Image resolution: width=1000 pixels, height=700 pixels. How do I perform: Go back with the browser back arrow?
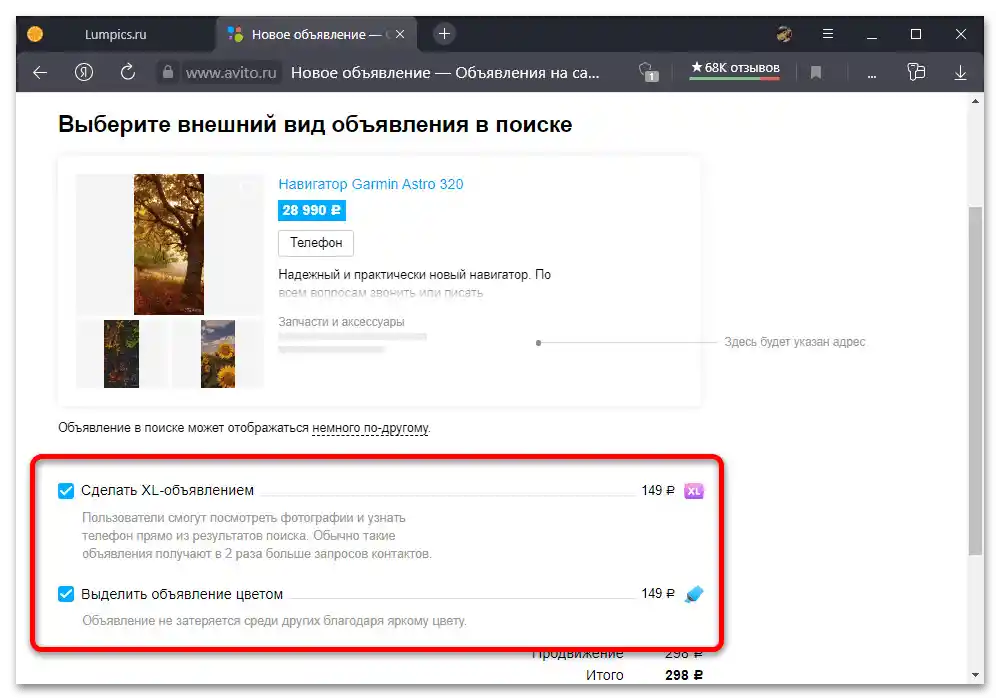click(x=40, y=73)
